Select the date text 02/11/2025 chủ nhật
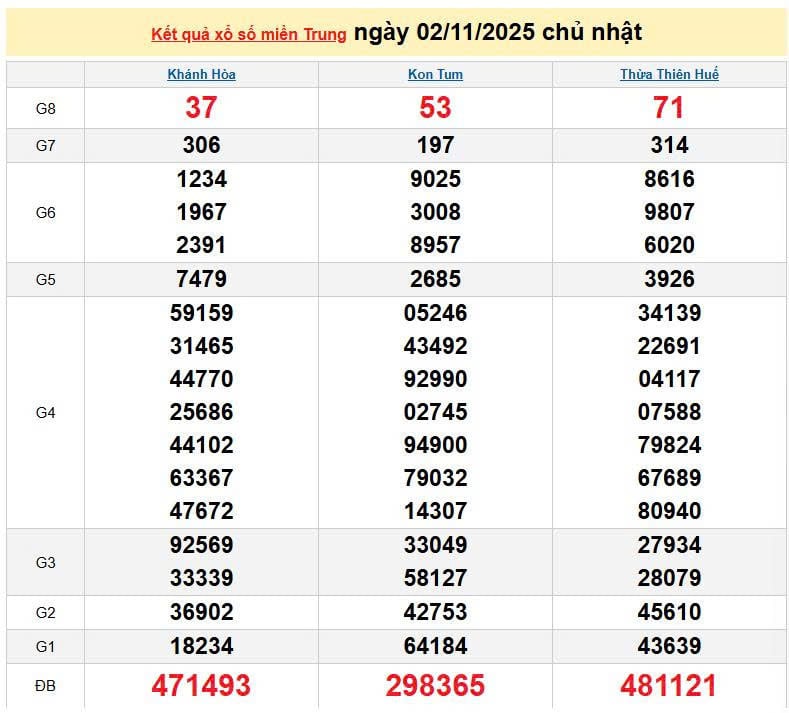This screenshot has height=713, width=789. [498, 33]
